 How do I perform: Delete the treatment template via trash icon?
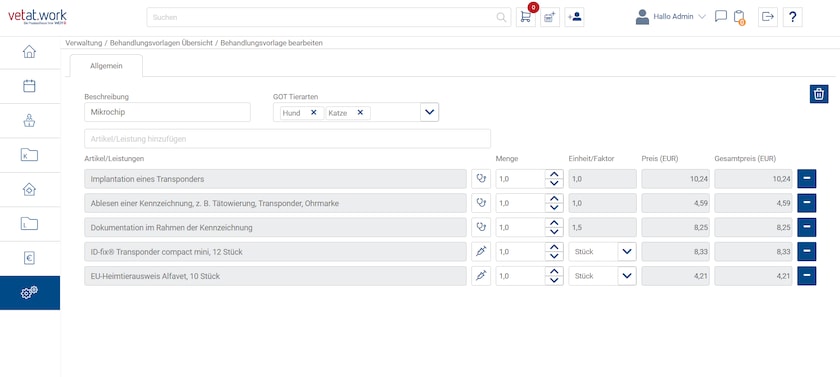pyautogui.click(x=819, y=94)
